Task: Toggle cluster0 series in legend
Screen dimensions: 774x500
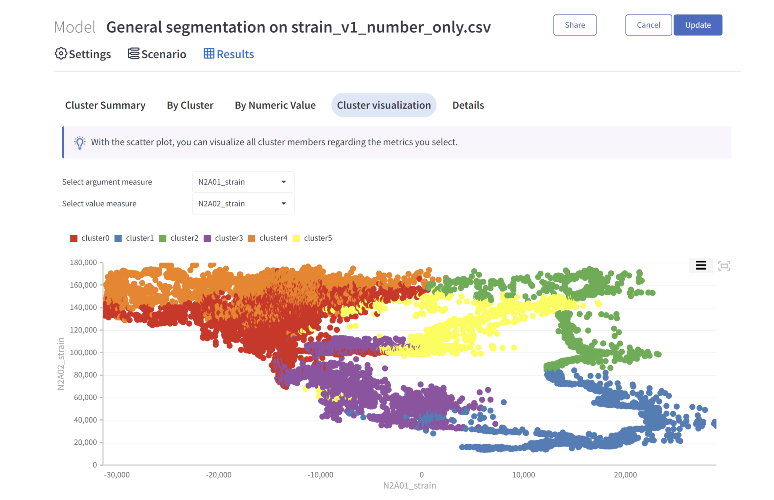Action: coord(89,238)
